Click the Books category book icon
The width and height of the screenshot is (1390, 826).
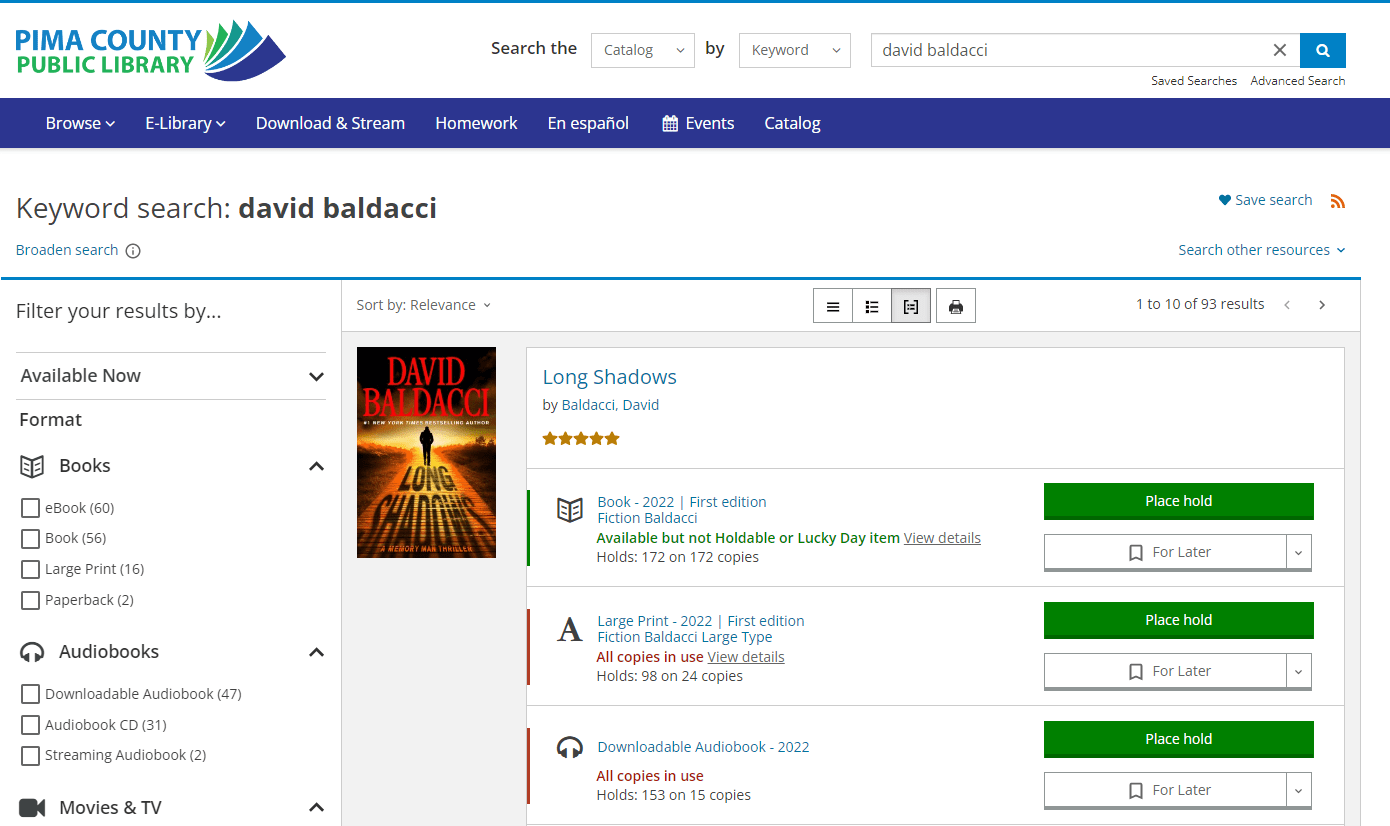33,466
